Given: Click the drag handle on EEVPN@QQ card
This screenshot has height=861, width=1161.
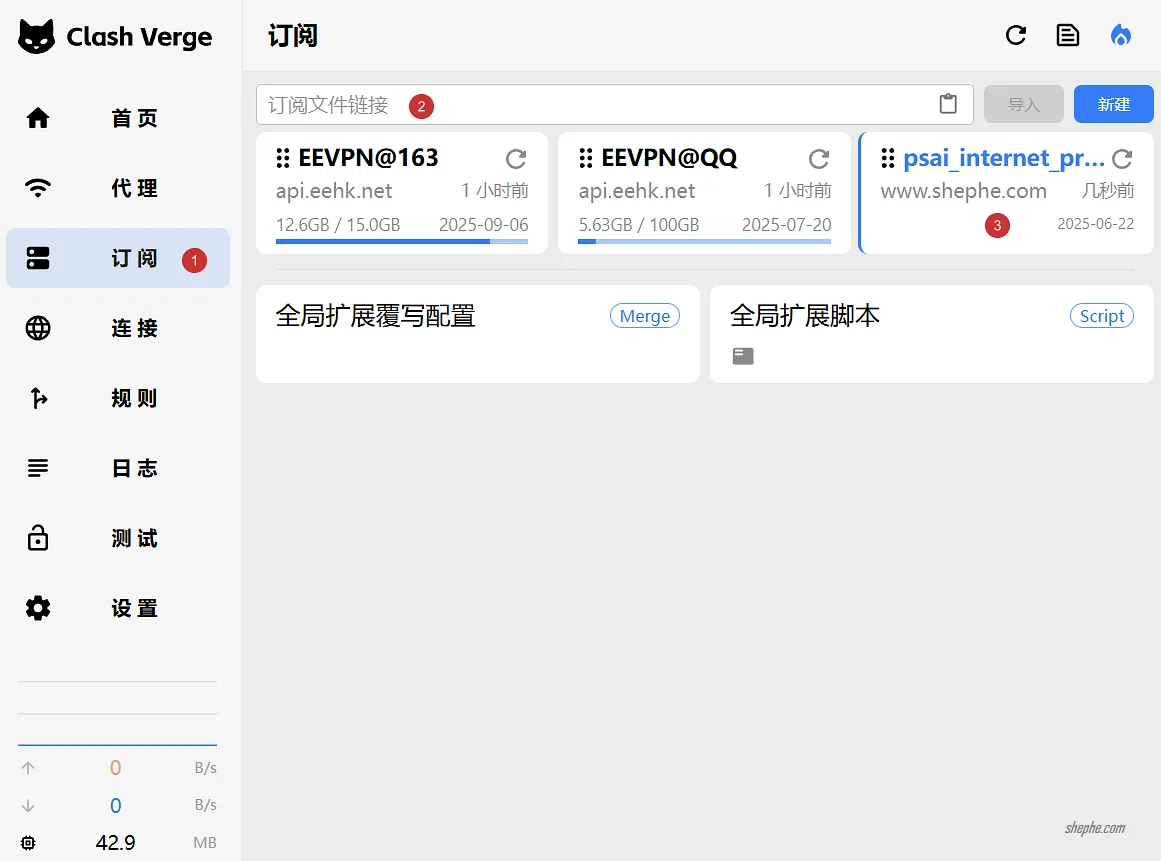Looking at the screenshot, I should [586, 159].
